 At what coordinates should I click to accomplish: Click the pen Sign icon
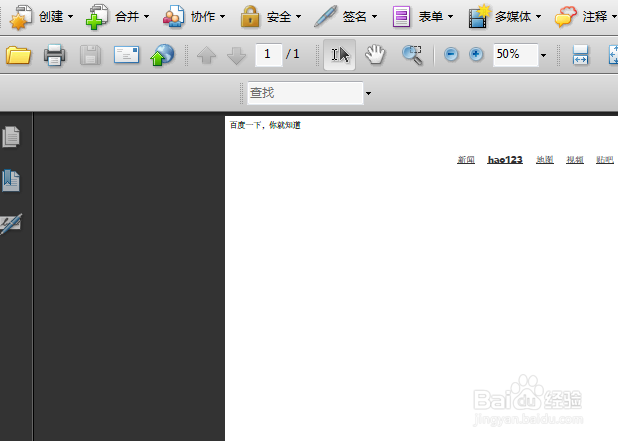tap(326, 16)
